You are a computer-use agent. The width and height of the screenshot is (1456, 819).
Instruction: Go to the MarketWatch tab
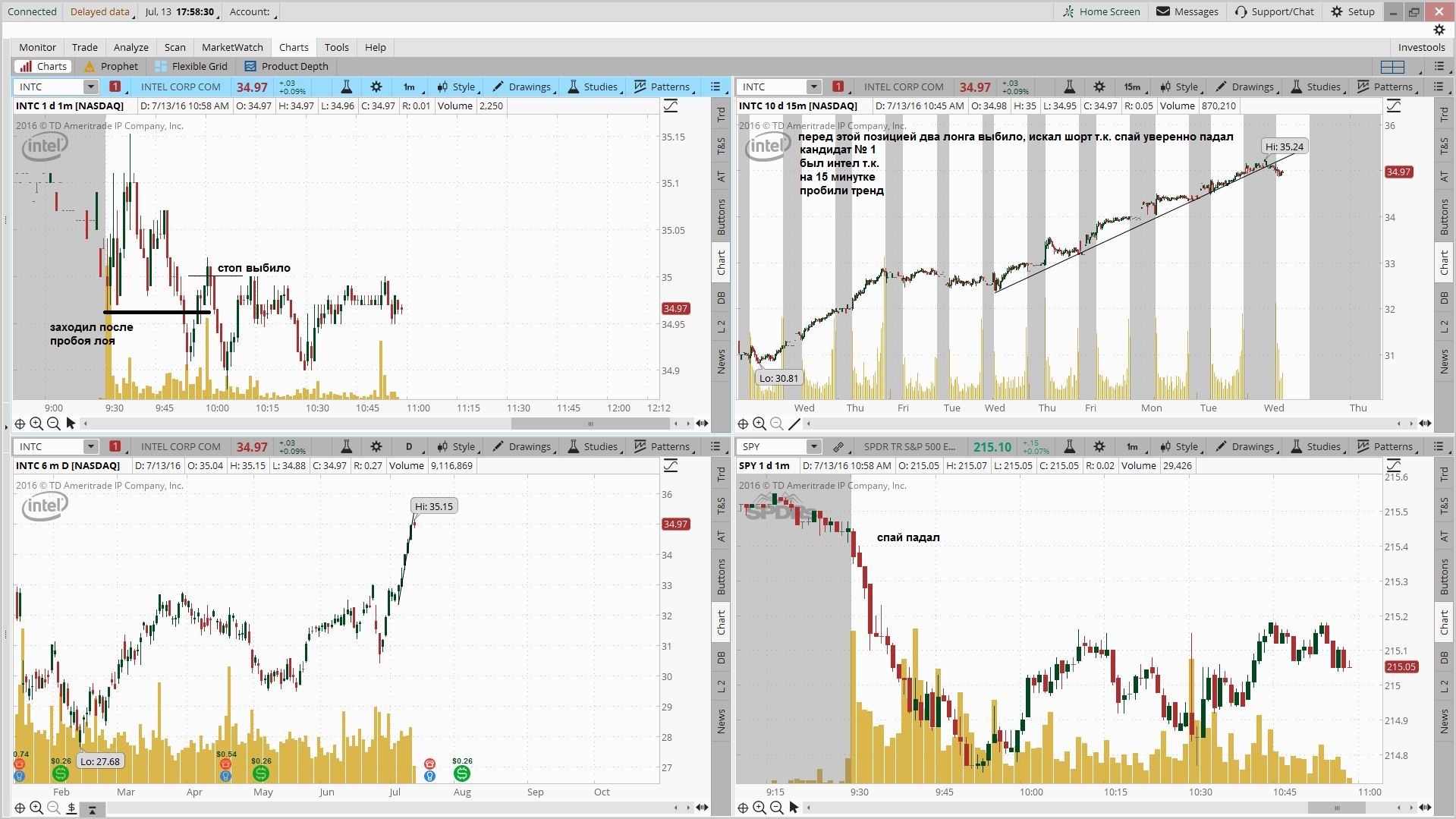pos(232,47)
